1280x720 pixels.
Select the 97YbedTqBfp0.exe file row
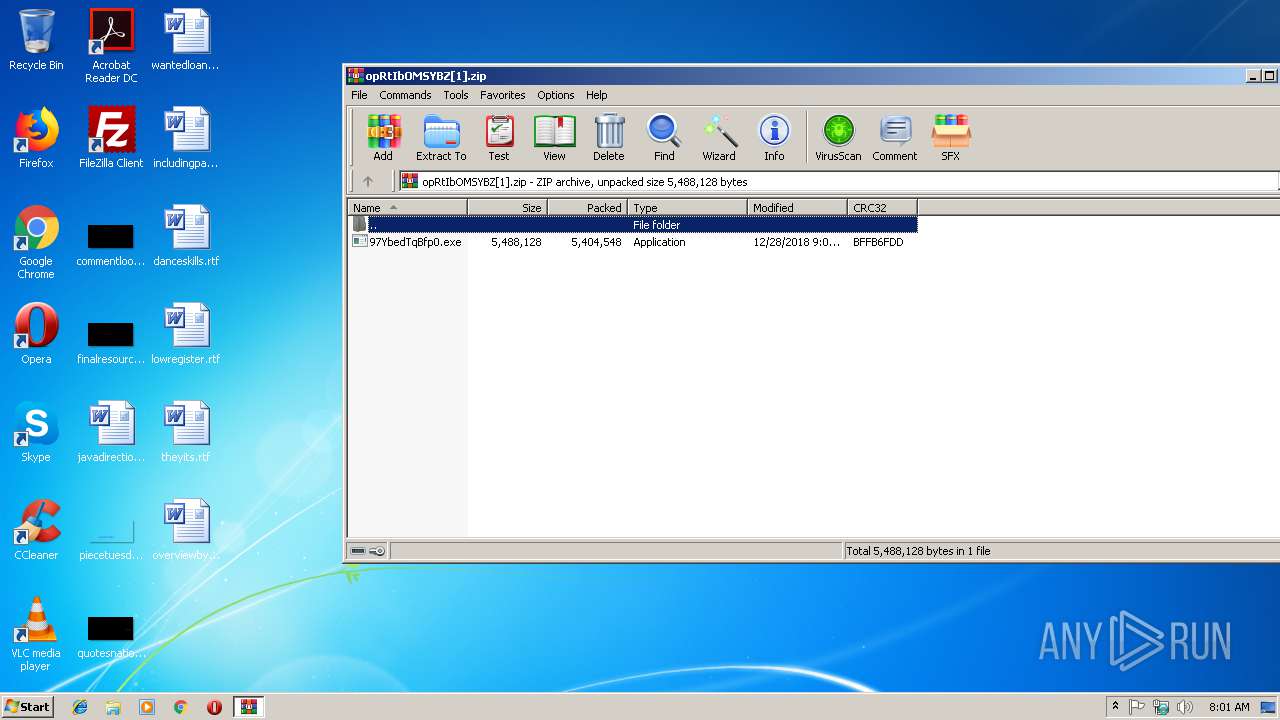click(632, 242)
